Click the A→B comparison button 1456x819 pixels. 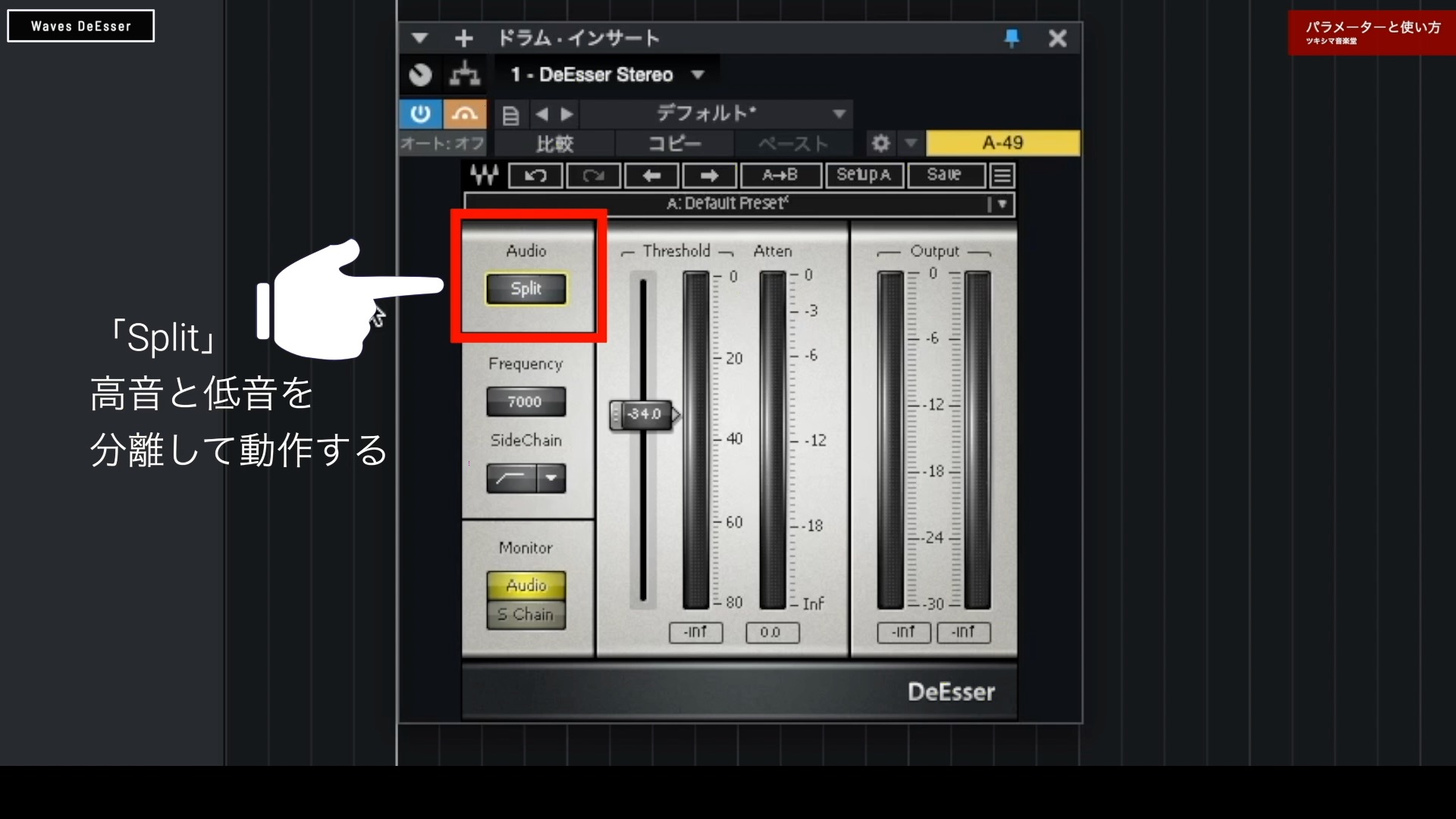click(780, 175)
